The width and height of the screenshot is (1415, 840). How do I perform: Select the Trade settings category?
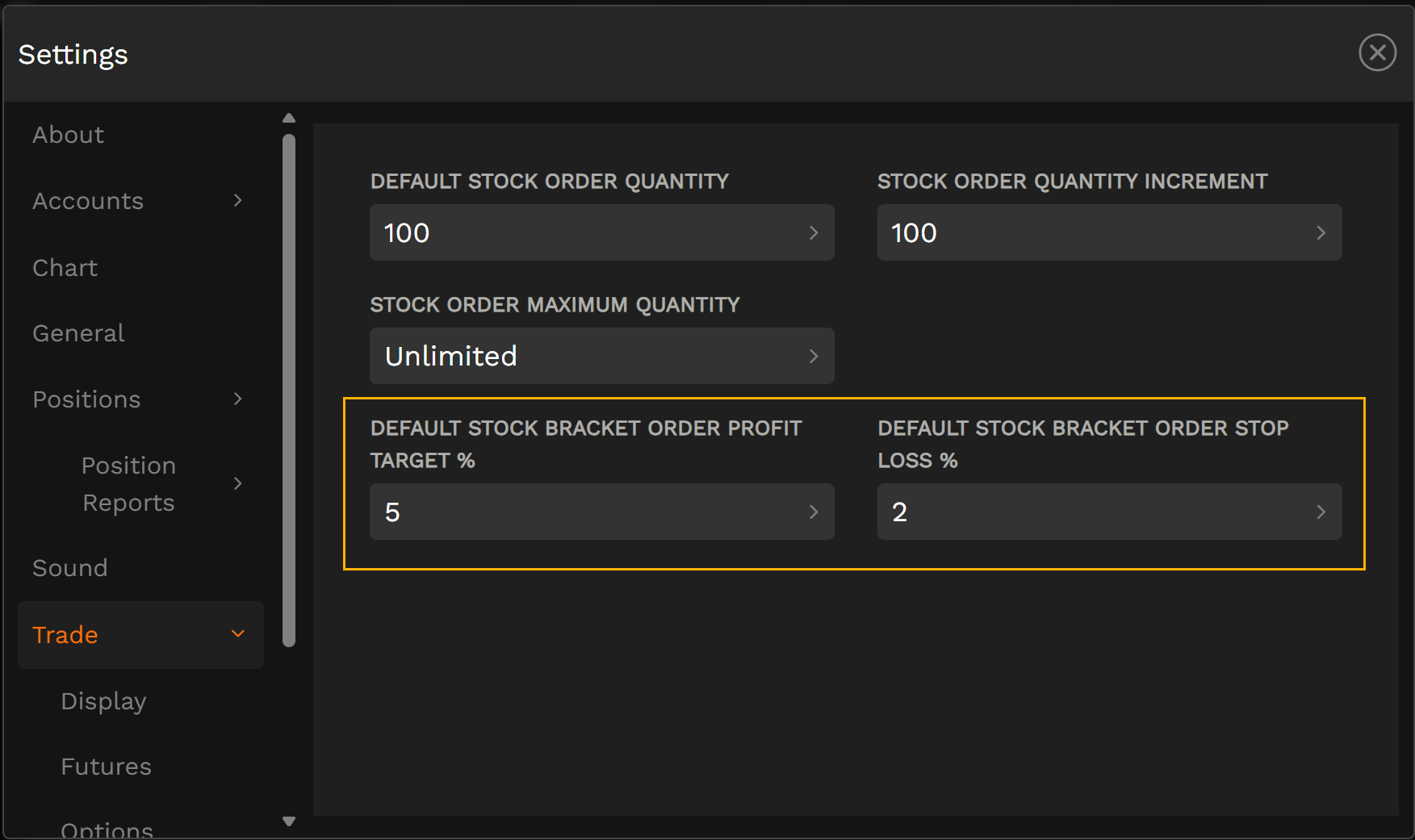pyautogui.click(x=140, y=635)
